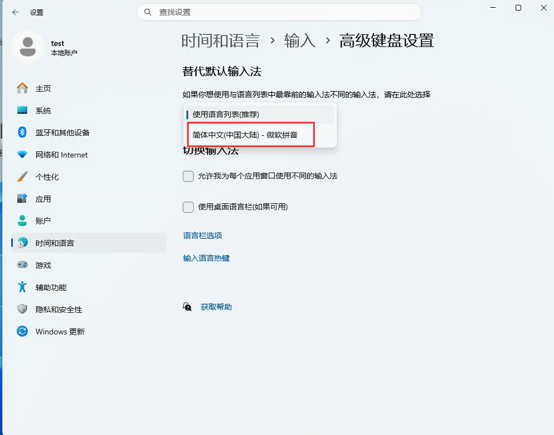Image resolution: width=554 pixels, height=435 pixels.
Task: Click the 系统 monitor icon
Action: click(x=22, y=110)
